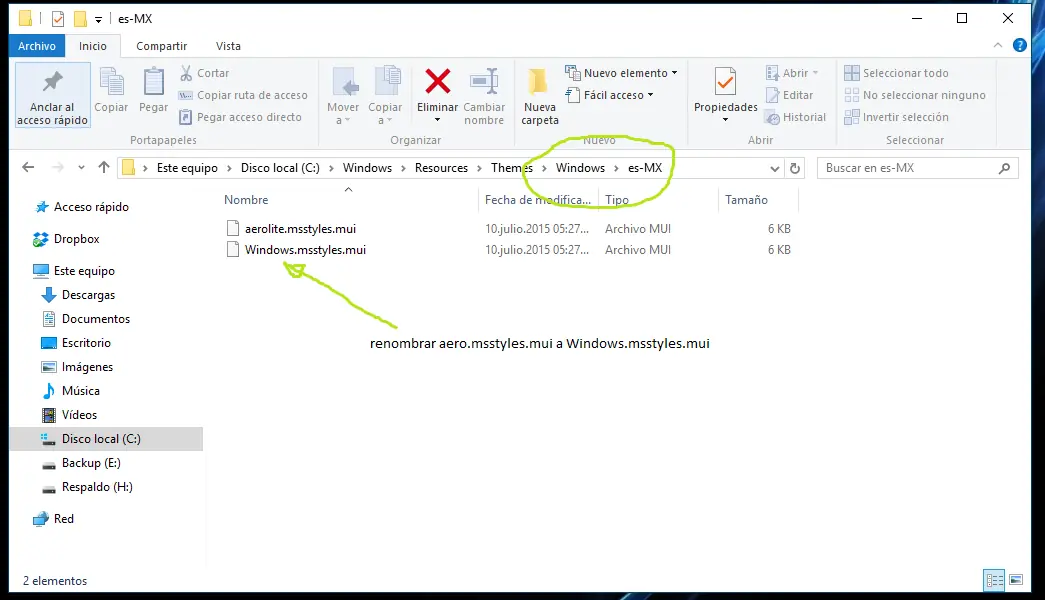Click the Pegar clipboard button
Screen dimensions: 1045x600
(x=153, y=91)
